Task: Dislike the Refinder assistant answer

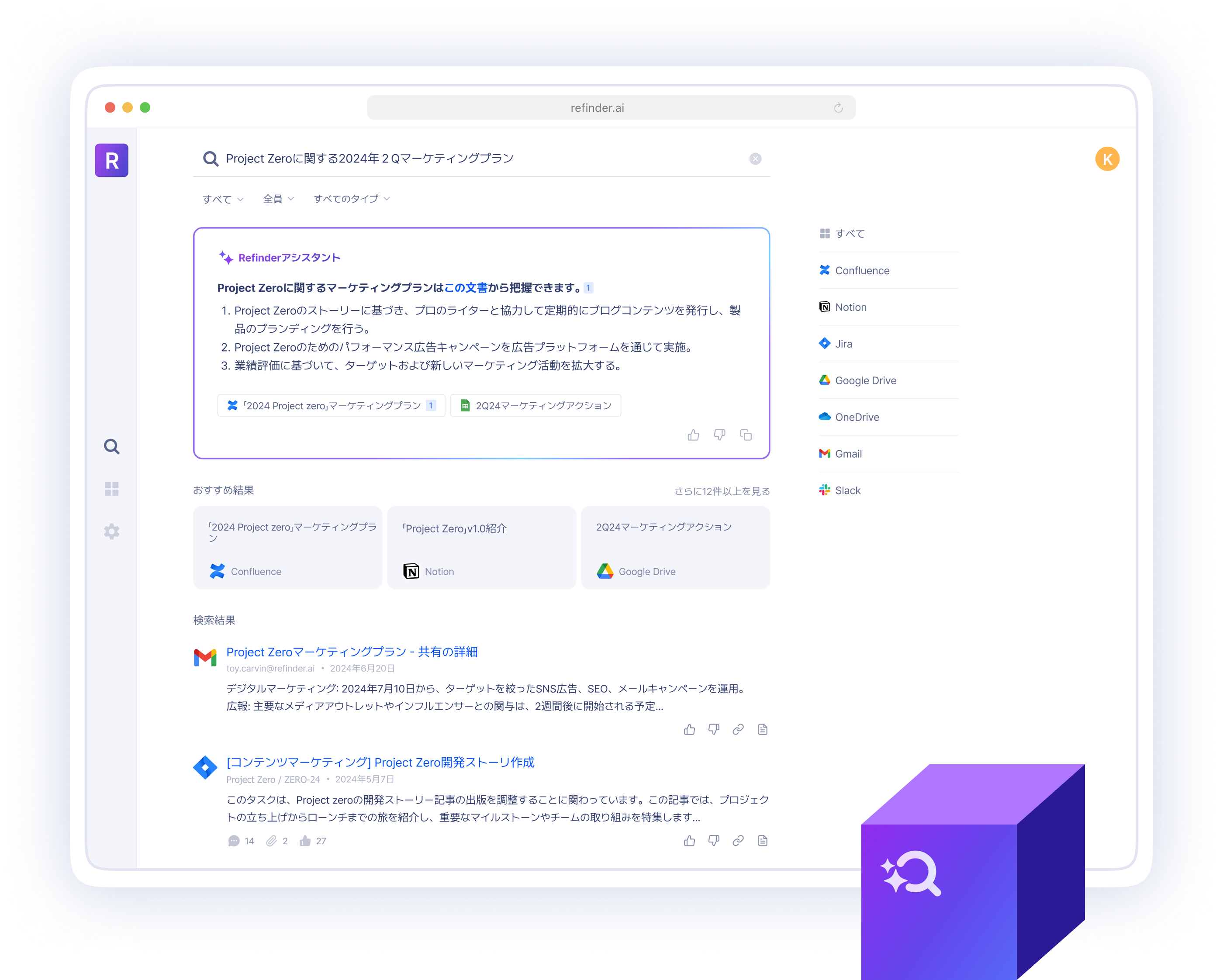Action: 719,435
